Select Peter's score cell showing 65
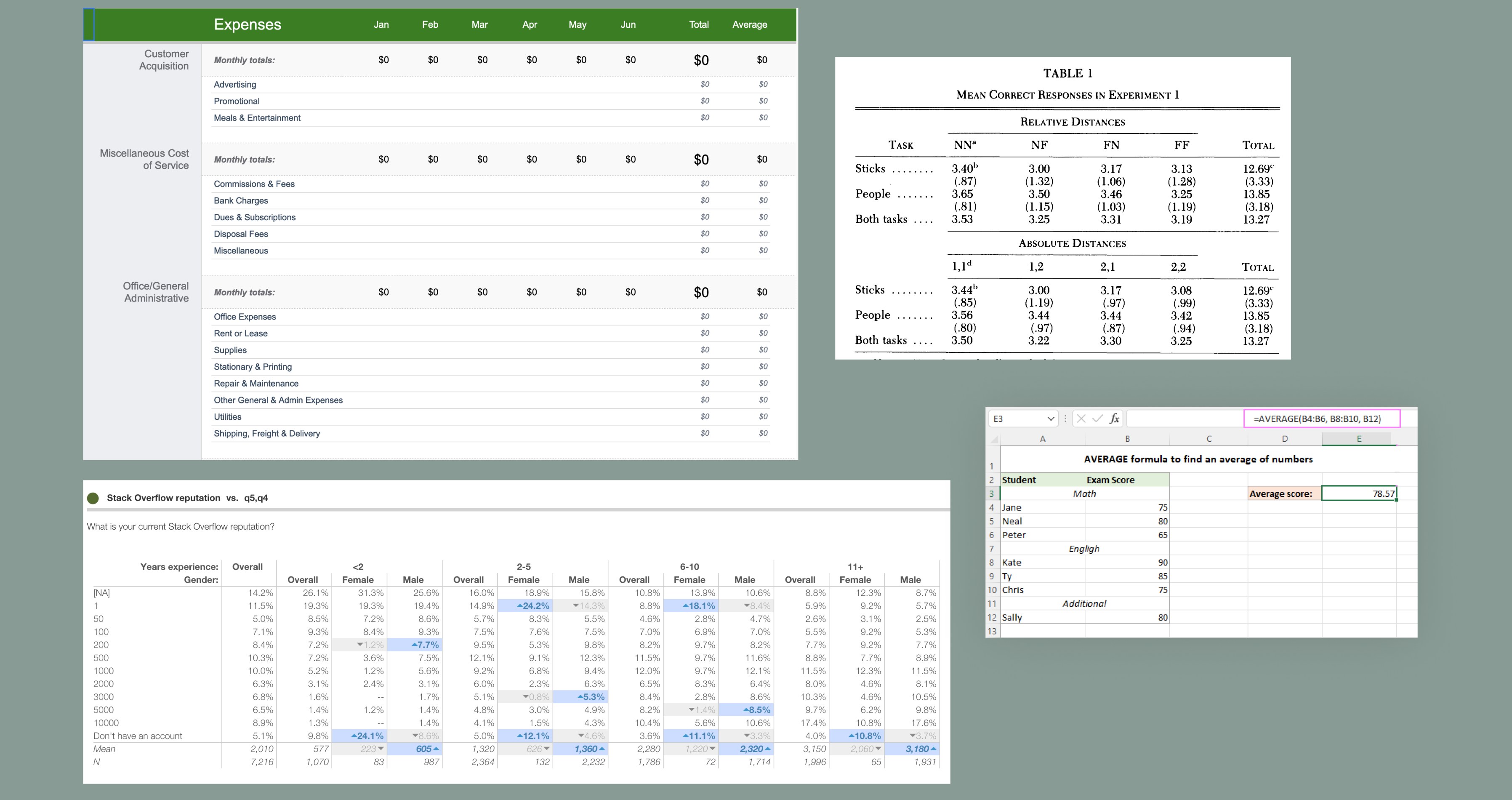Image resolution: width=1512 pixels, height=800 pixels. (1127, 535)
